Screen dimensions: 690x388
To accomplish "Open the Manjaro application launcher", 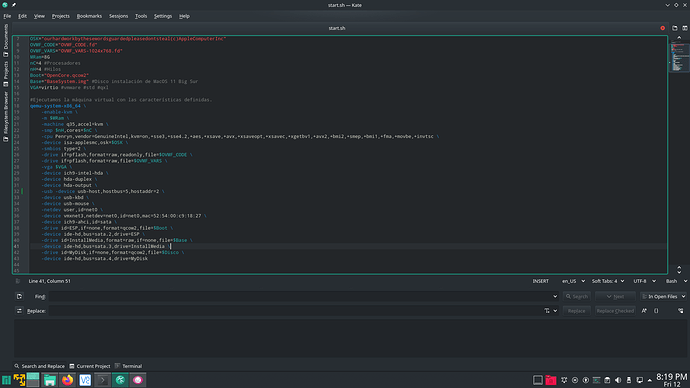I will click(x=6, y=380).
